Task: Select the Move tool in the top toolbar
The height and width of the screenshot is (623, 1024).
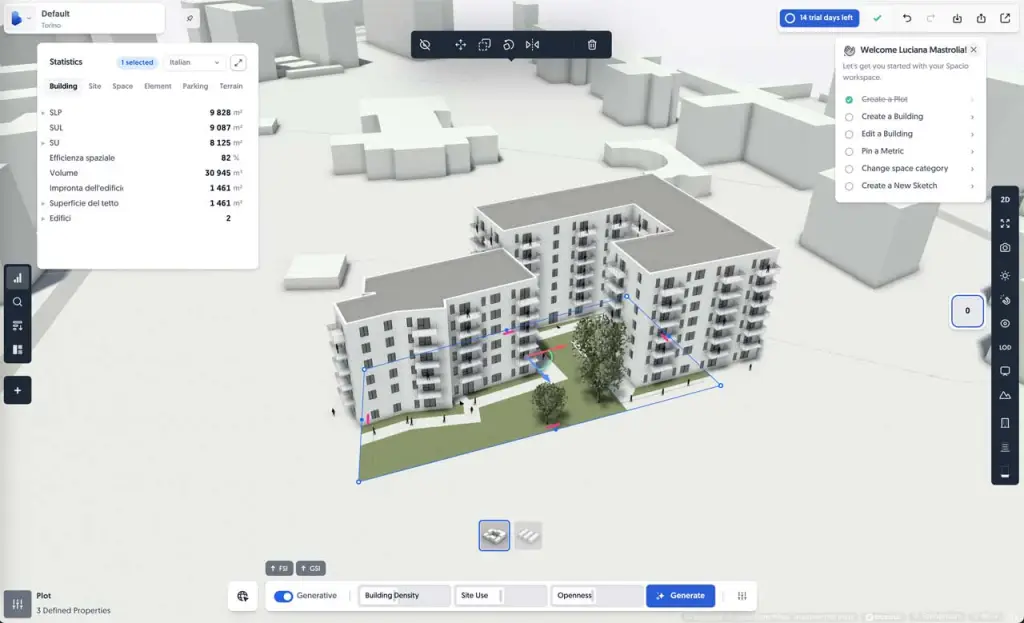Action: point(460,44)
